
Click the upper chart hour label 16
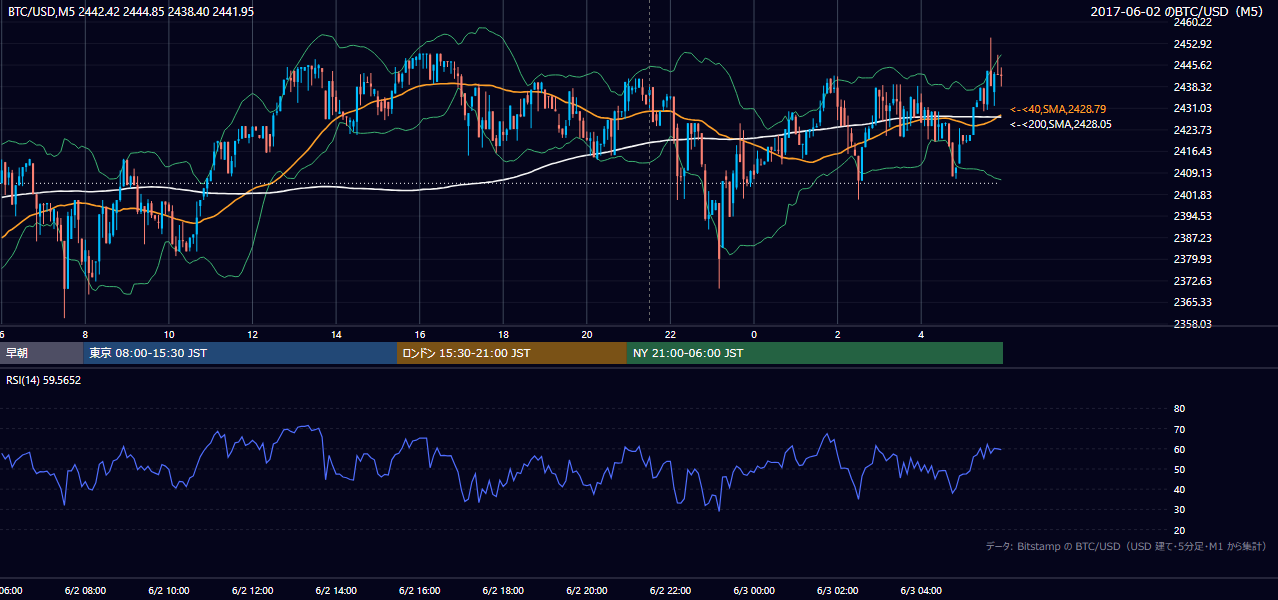(420, 334)
